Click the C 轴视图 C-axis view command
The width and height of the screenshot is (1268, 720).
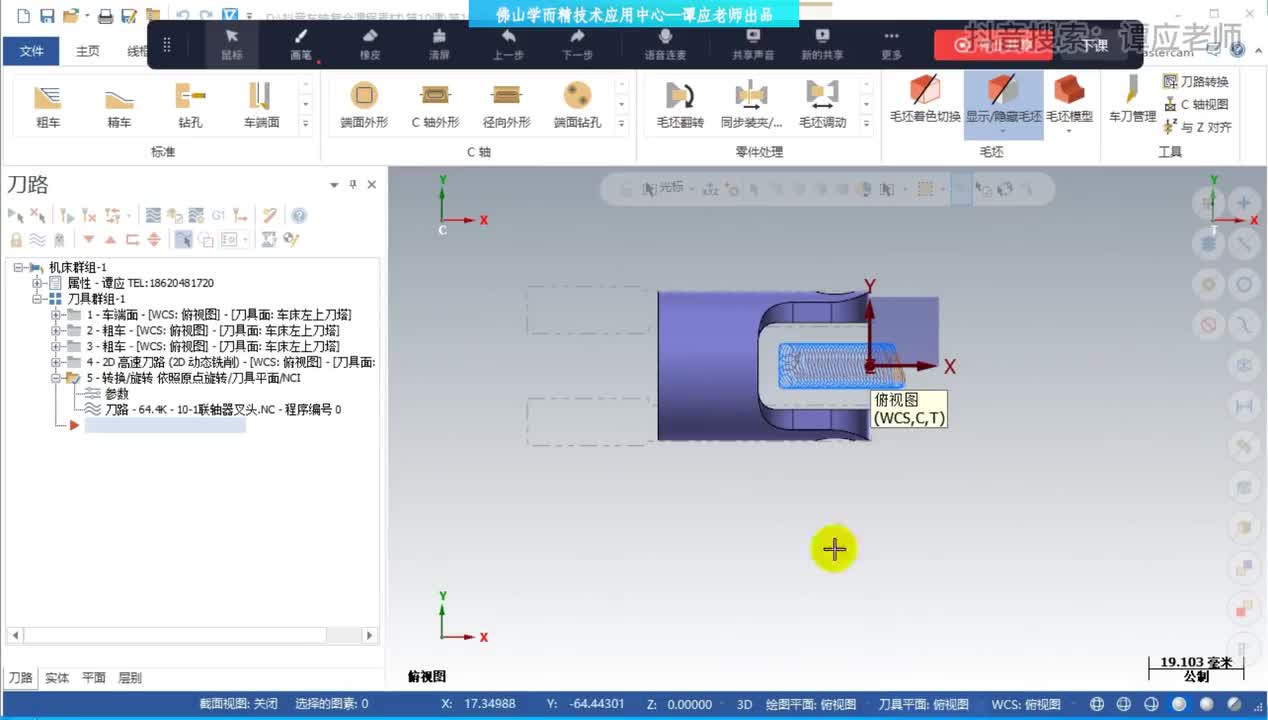[1196, 104]
